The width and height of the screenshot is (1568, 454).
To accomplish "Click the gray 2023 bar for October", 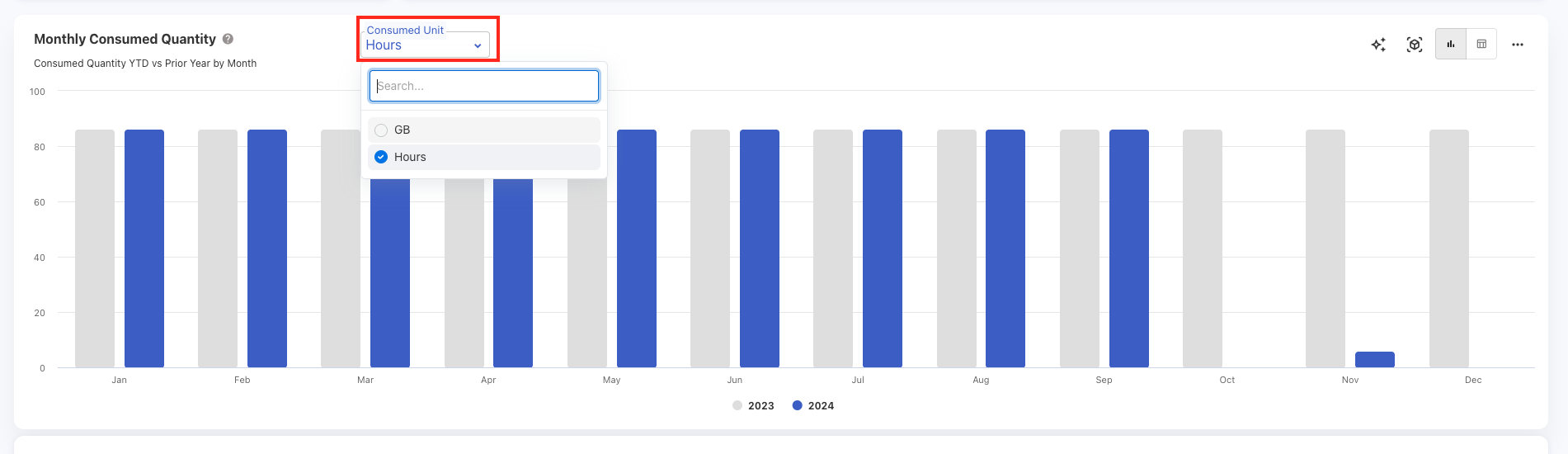I will pos(1203,248).
